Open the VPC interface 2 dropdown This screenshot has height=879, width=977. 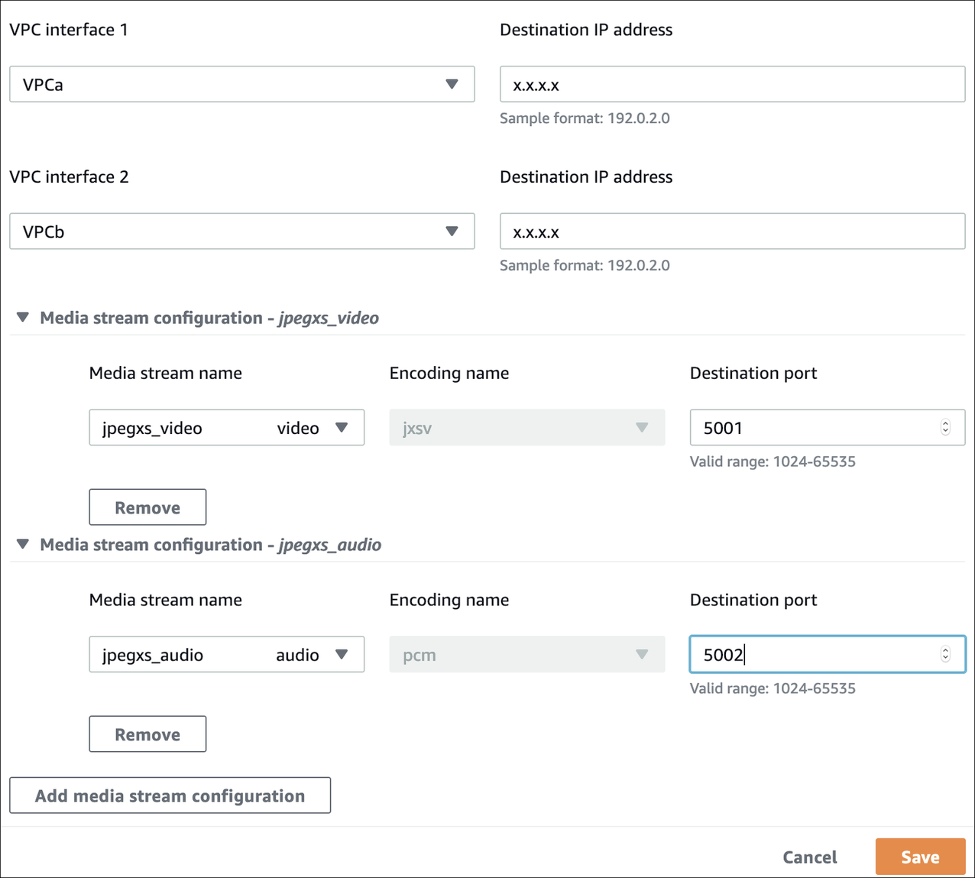(240, 232)
